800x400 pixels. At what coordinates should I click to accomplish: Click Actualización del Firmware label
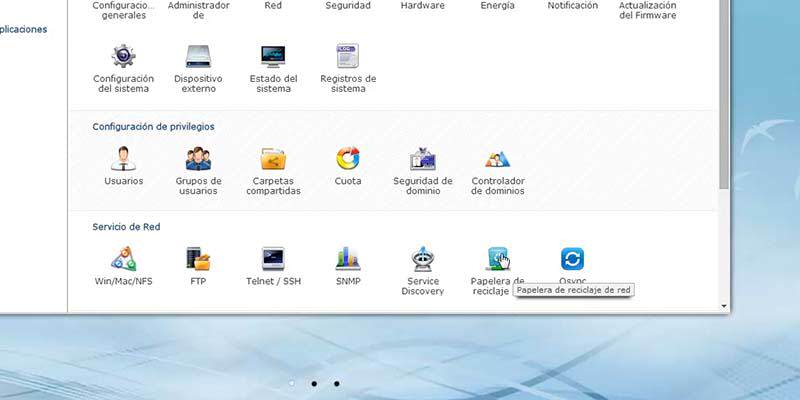click(x=647, y=10)
